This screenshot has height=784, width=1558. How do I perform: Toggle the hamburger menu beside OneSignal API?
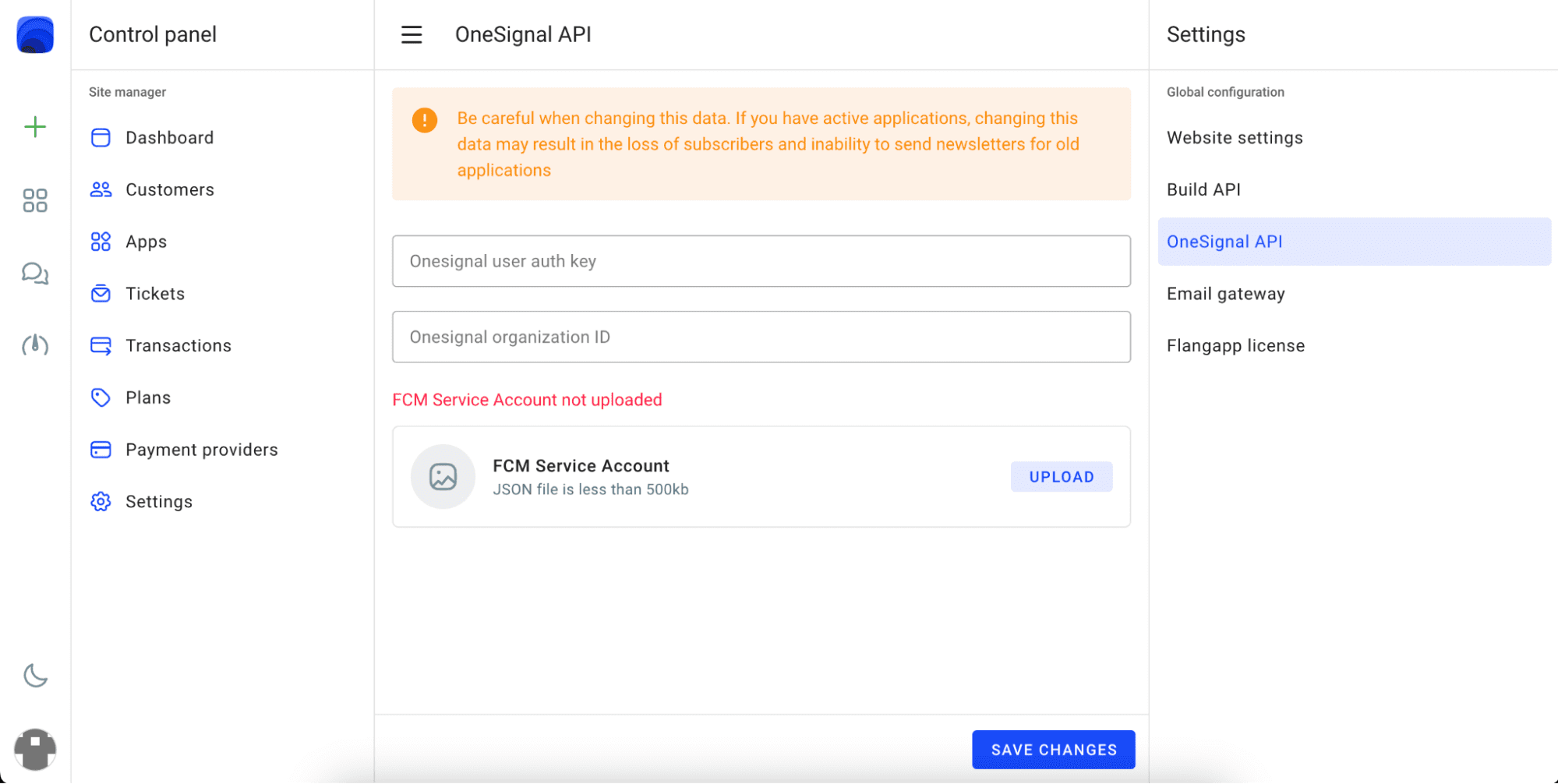(412, 35)
